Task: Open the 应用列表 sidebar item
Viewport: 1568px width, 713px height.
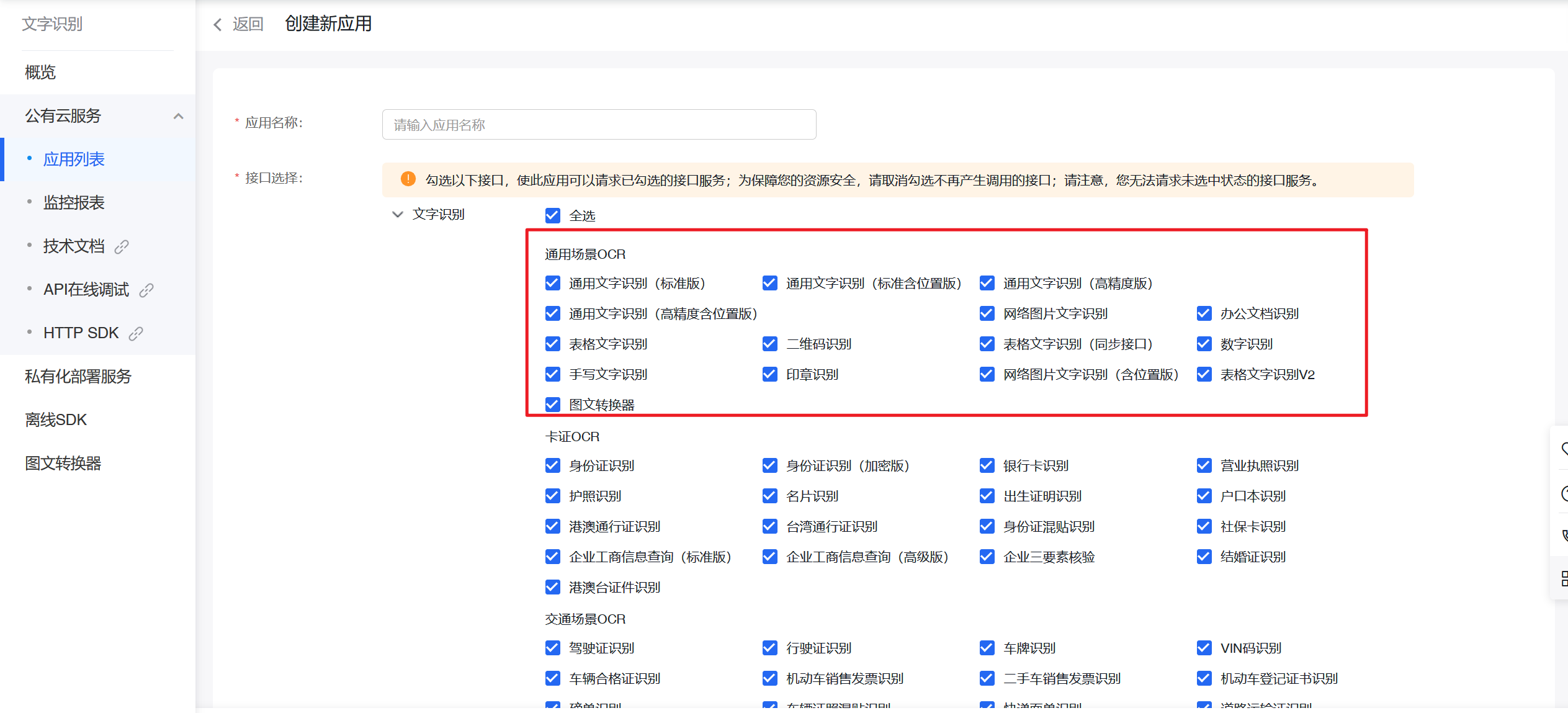Action: [74, 159]
